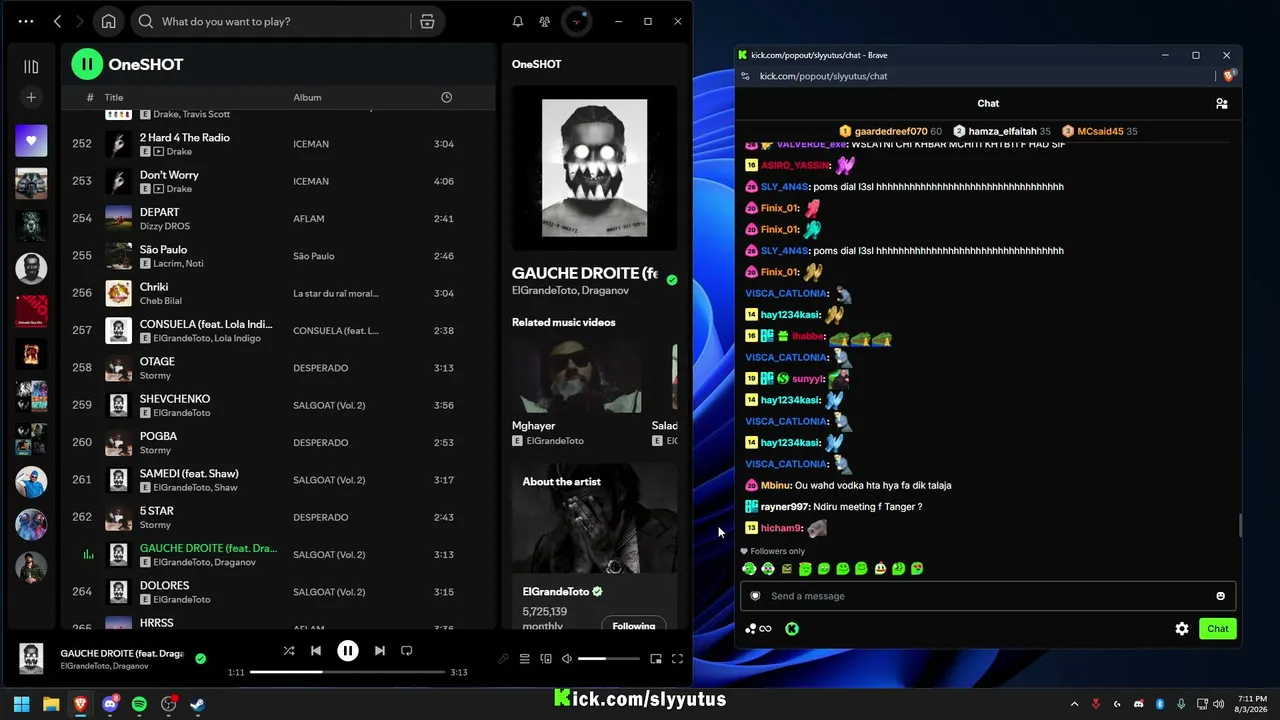Open the channel points infinity icon
The image size is (1280, 720).
click(x=758, y=629)
